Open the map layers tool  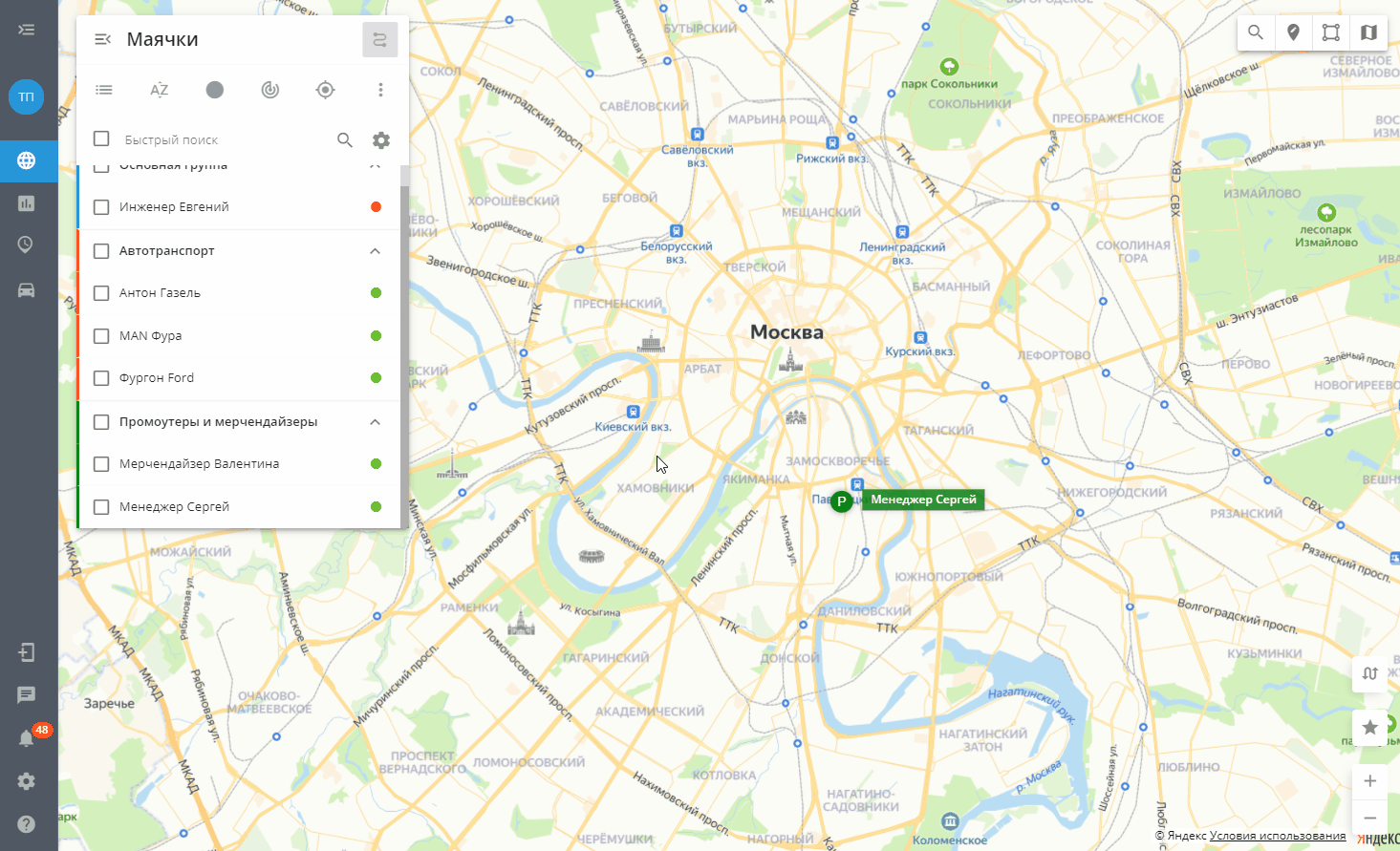click(1368, 32)
